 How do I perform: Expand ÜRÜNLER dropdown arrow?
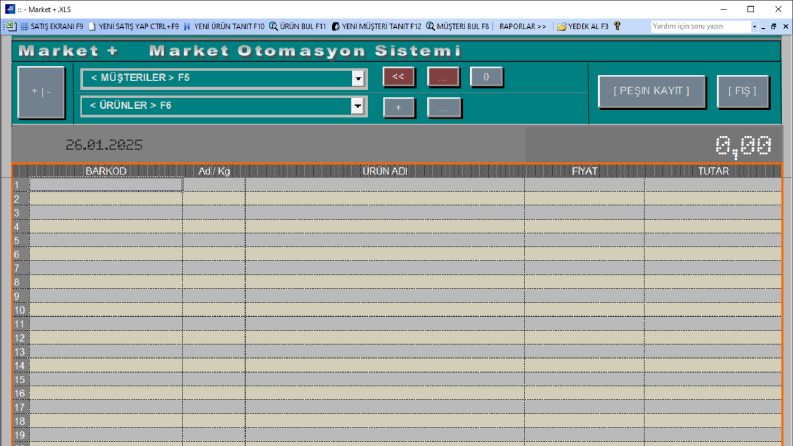pyautogui.click(x=358, y=106)
